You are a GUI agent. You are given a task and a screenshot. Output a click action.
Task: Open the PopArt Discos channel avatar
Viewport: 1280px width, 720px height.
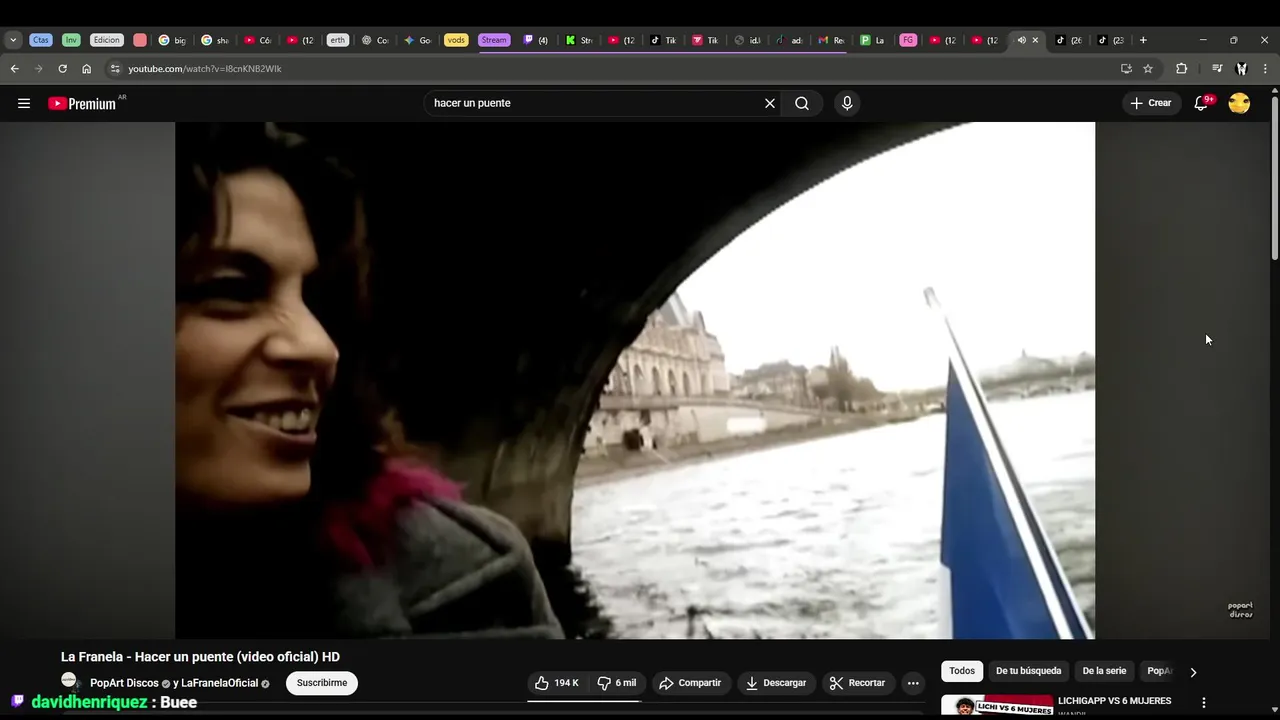69,681
